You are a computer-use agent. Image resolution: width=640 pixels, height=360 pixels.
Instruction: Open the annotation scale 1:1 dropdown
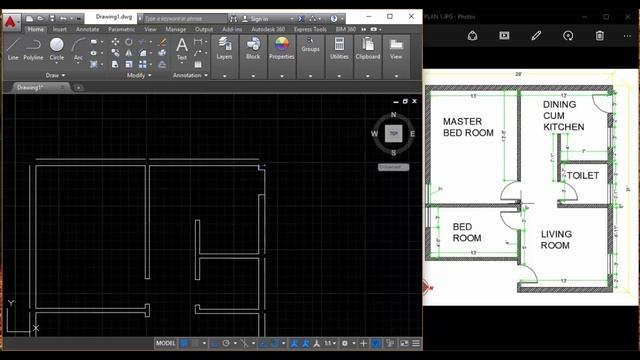(330, 344)
